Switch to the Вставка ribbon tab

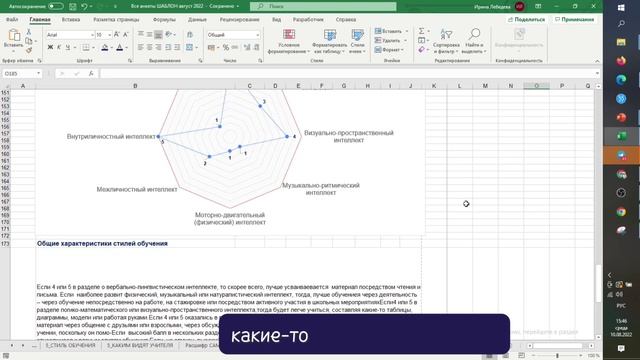click(71, 20)
